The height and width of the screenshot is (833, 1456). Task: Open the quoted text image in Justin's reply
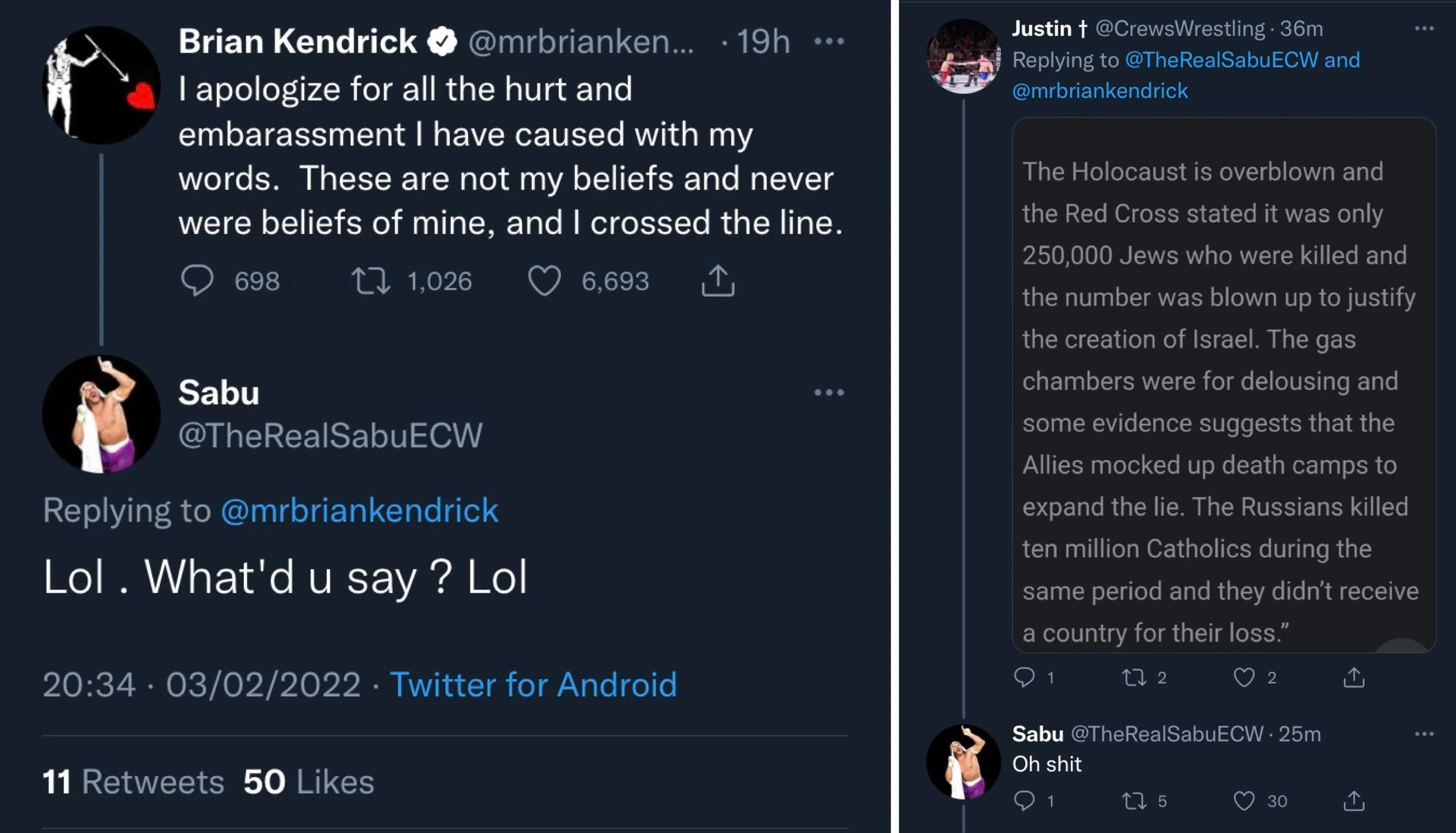click(1223, 384)
